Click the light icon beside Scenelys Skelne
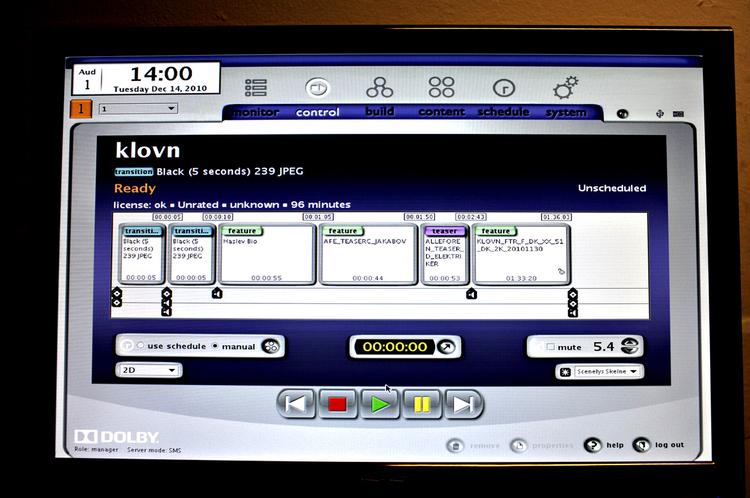750x498 pixels. (565, 372)
